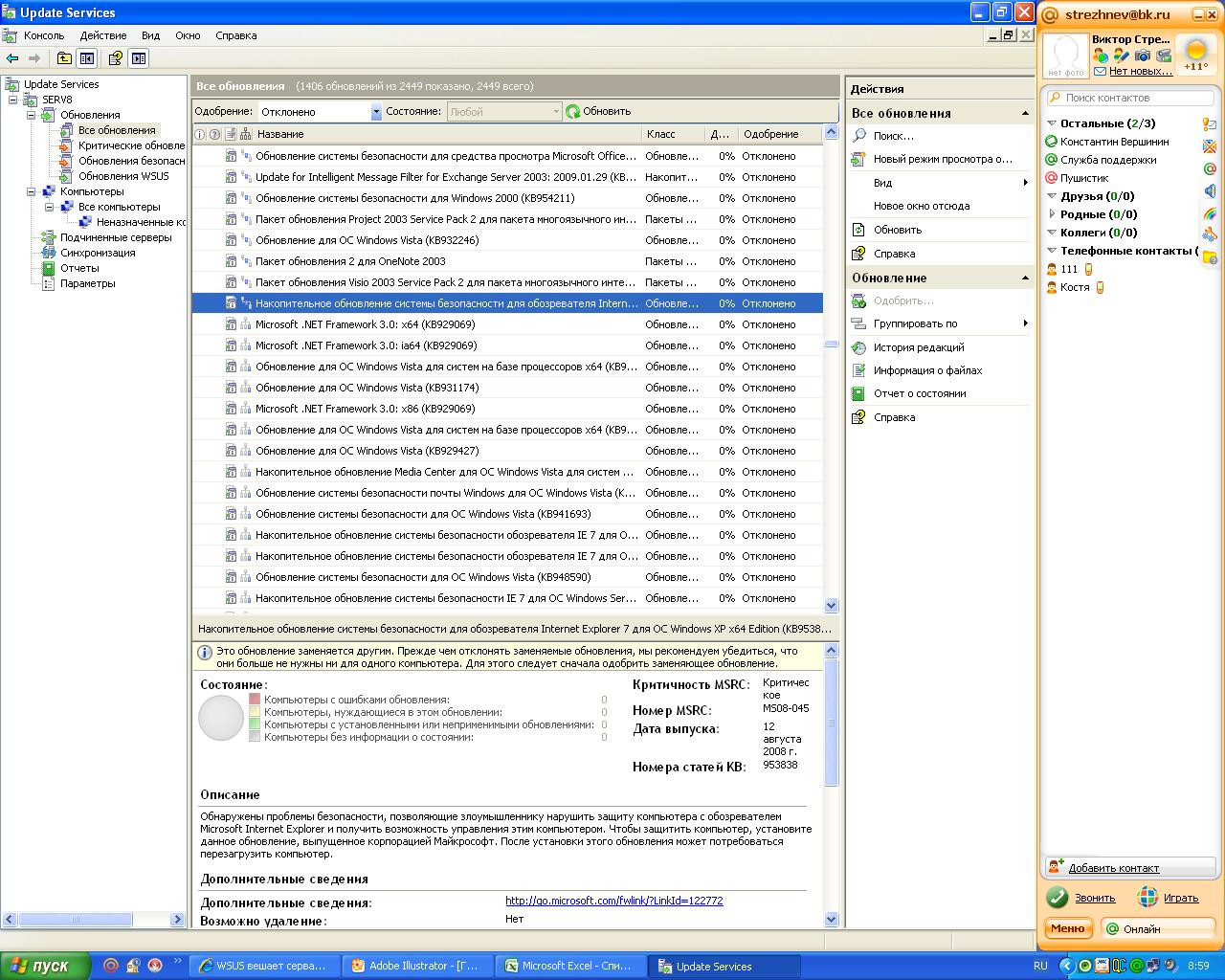
Task: Select Обновления WSUS in the tree
Action: point(123,176)
